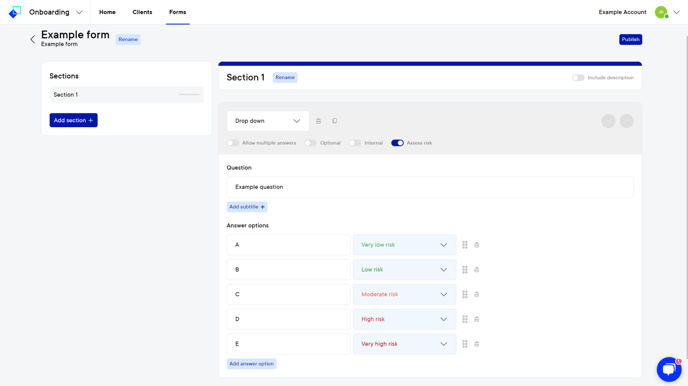Image resolution: width=688 pixels, height=386 pixels.
Task: Grab the drag handle for answer A
Action: [x=465, y=245]
